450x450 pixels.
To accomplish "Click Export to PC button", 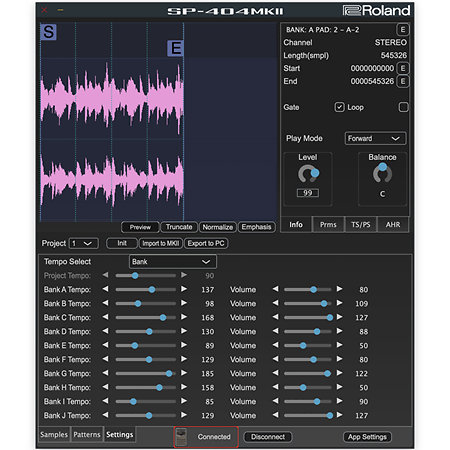I will click(206, 244).
